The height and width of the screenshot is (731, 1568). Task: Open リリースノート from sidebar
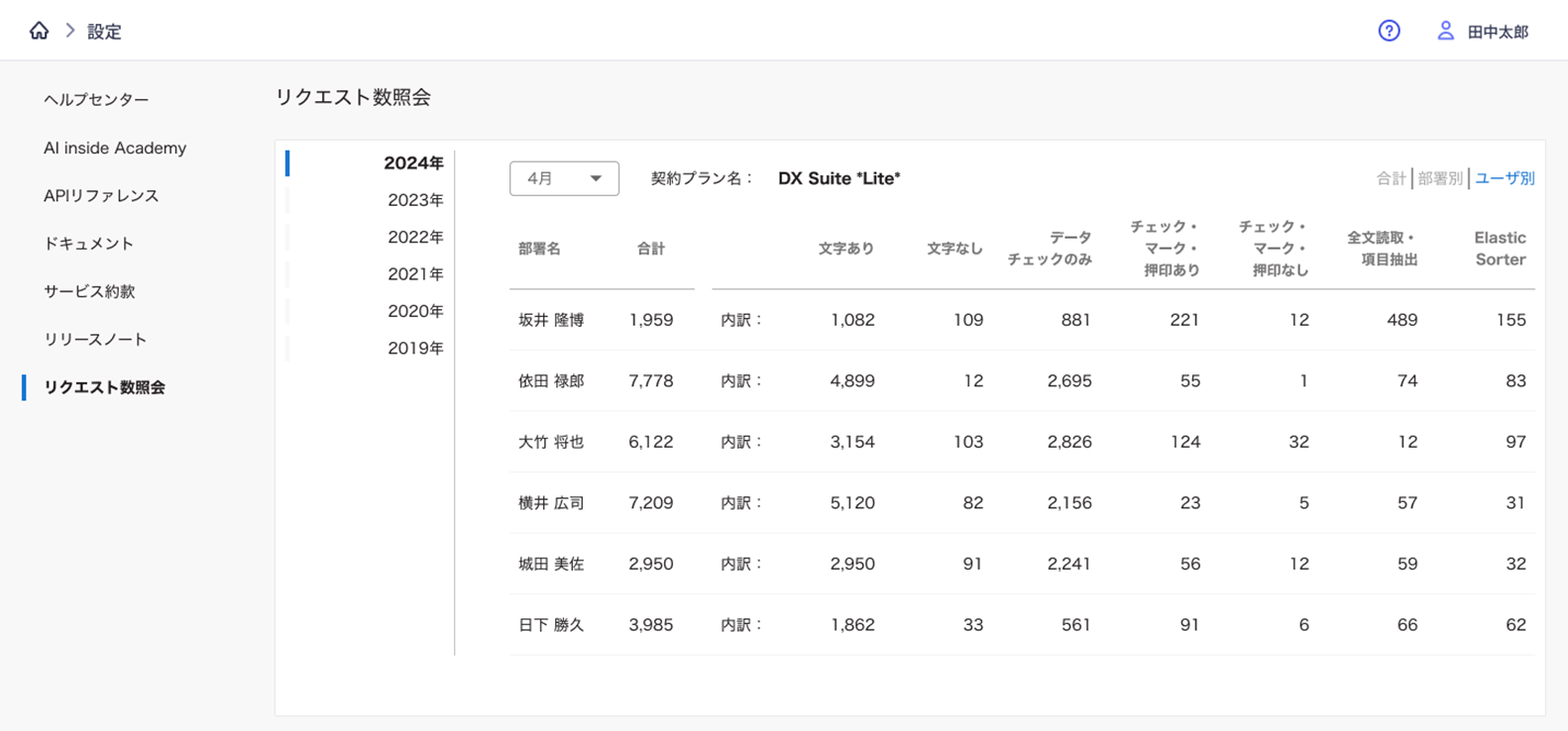(95, 340)
